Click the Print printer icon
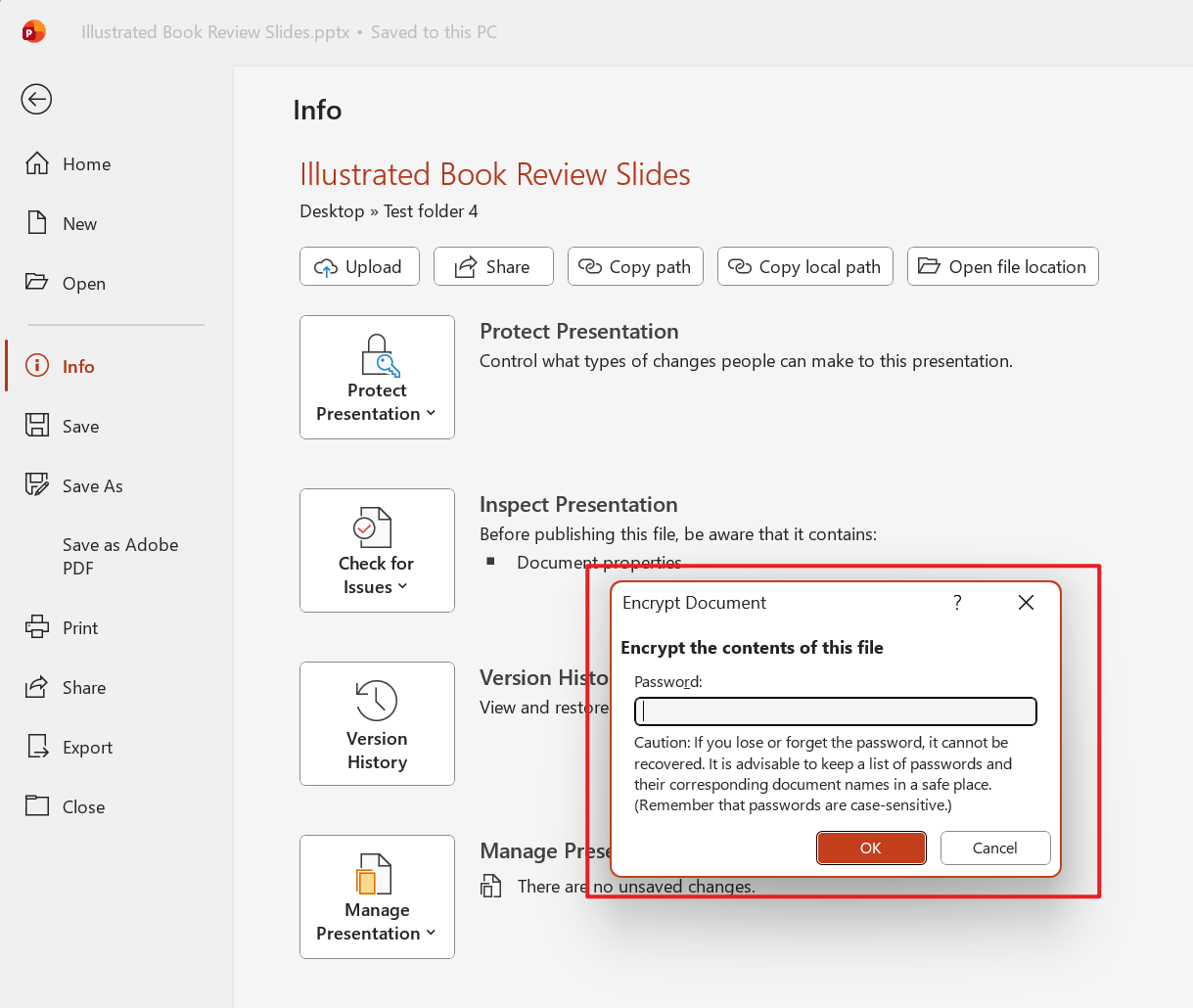This screenshot has width=1193, height=1008. click(37, 627)
